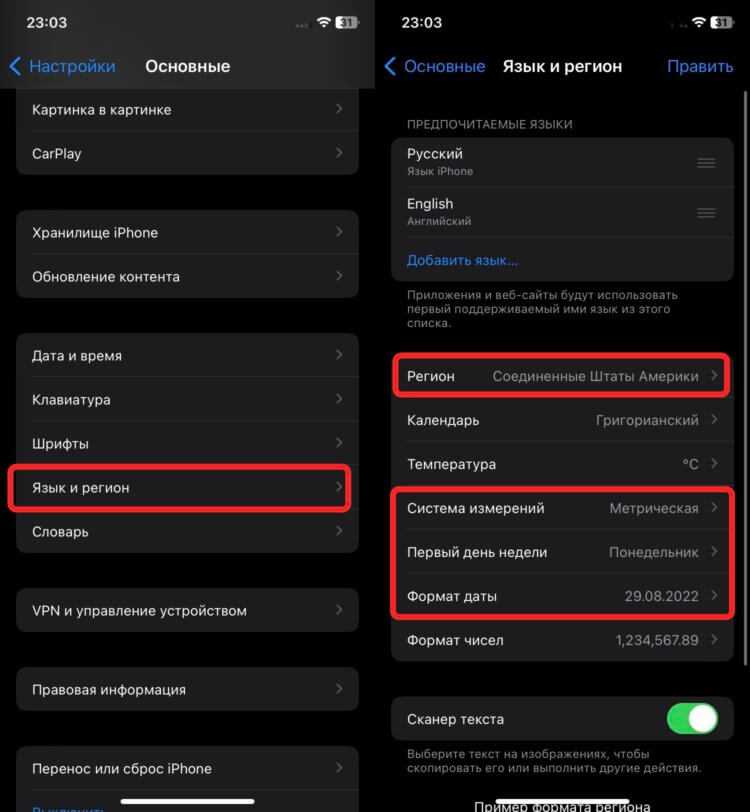This screenshot has height=812, width=750.
Task: Tap the Править button
Action: coord(700,66)
